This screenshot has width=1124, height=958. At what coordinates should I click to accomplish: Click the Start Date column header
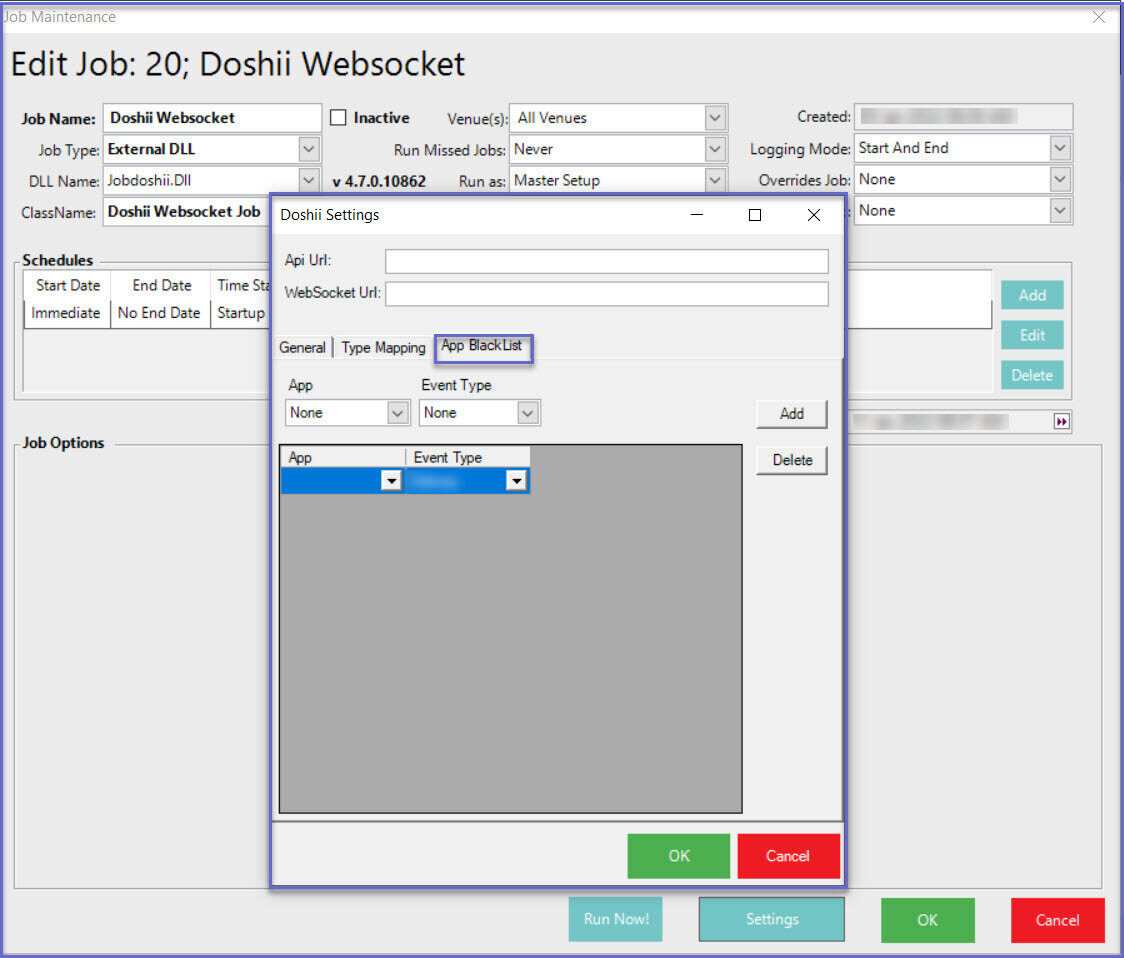click(68, 285)
